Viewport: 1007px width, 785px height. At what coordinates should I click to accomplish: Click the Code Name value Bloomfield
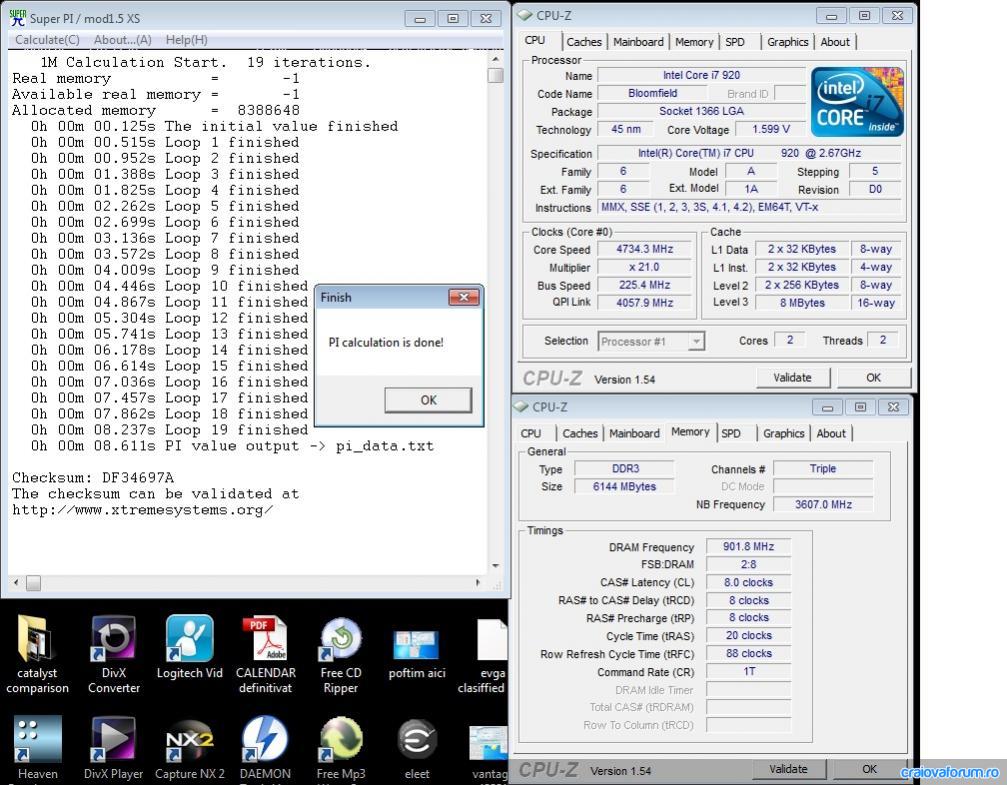pos(652,93)
